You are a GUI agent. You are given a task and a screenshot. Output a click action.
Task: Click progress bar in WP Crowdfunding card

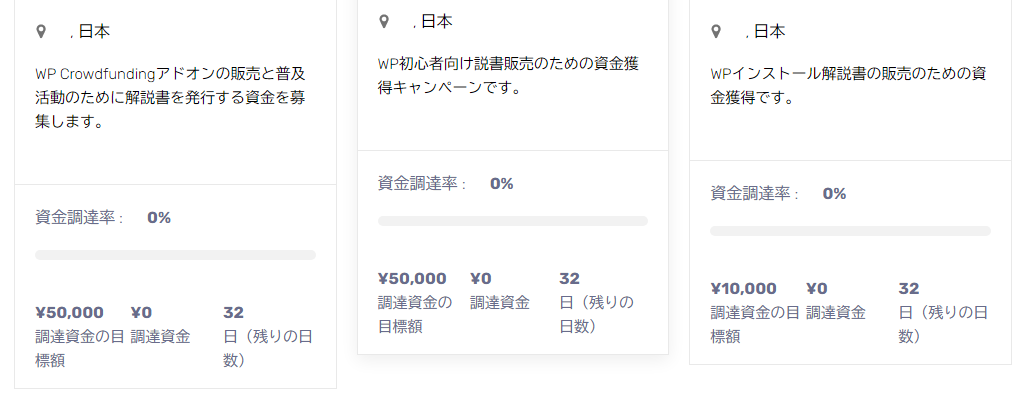175,255
